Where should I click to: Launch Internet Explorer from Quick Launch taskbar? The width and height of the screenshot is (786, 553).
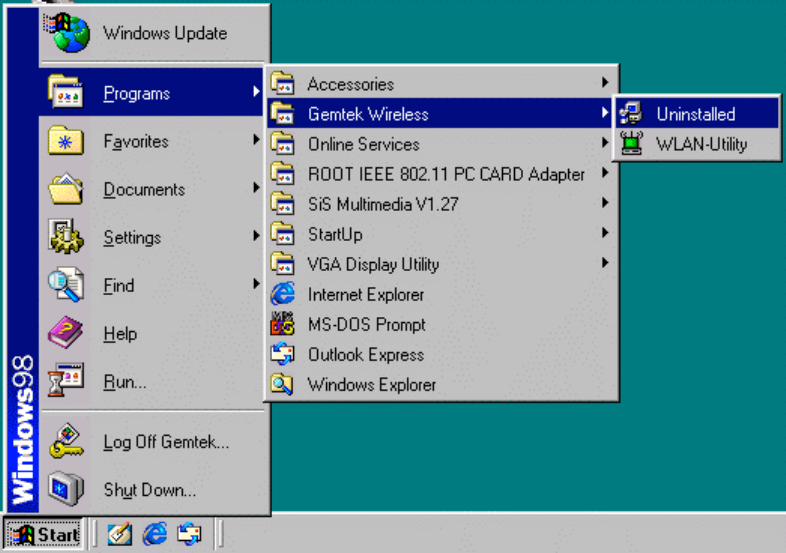(155, 534)
